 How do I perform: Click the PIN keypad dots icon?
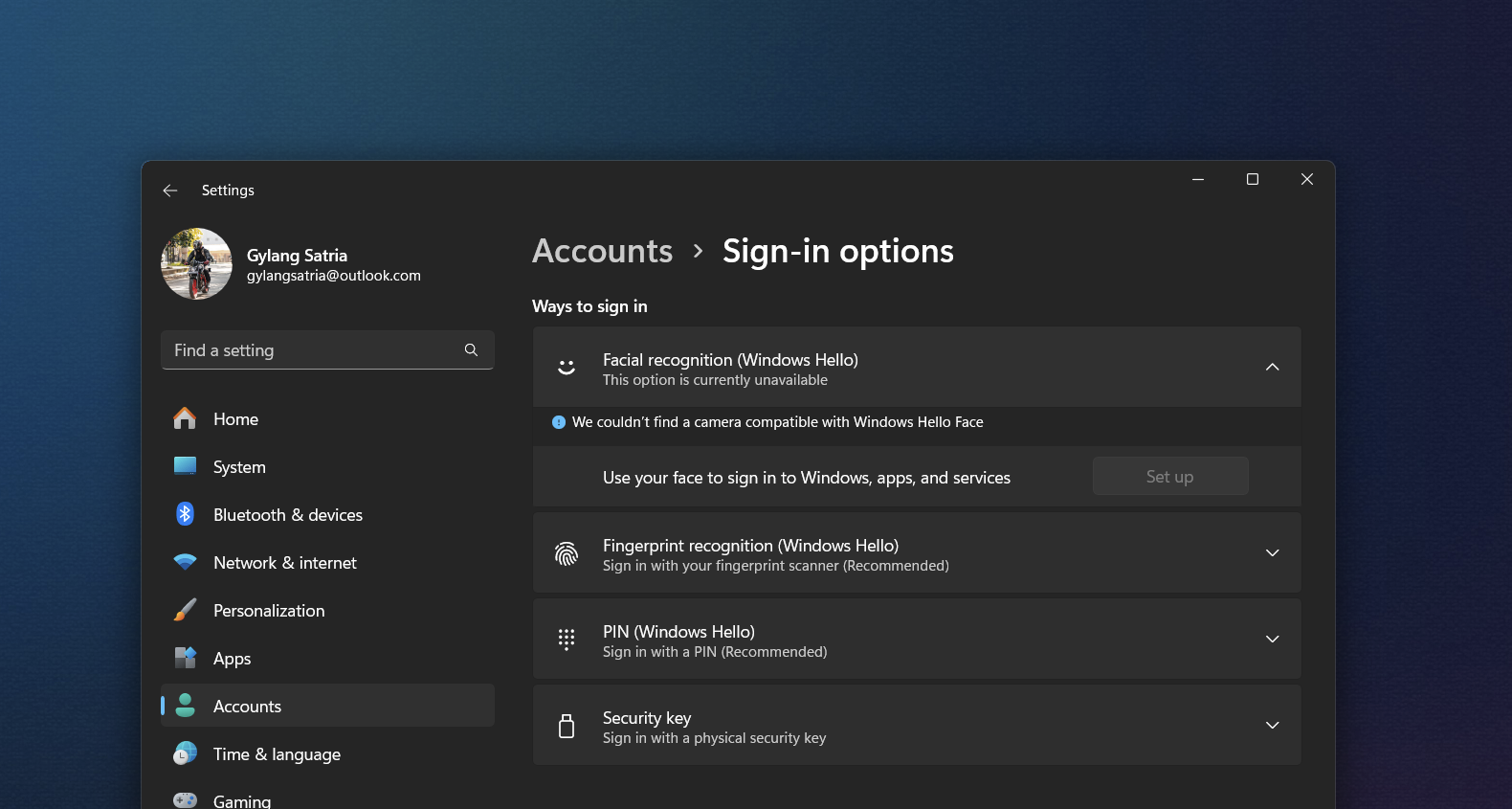pos(567,640)
